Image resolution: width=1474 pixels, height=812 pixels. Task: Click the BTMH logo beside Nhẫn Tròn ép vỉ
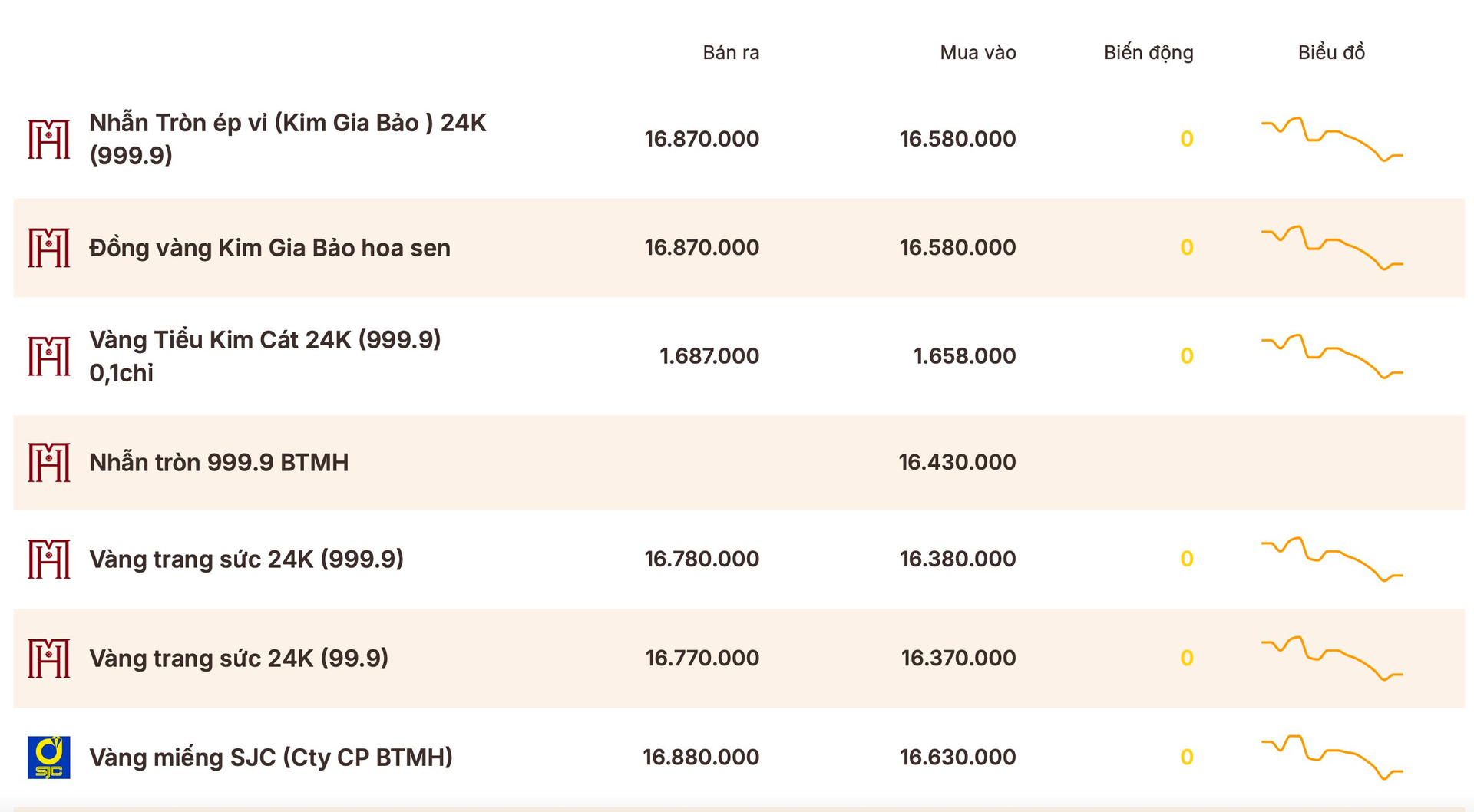point(48,139)
